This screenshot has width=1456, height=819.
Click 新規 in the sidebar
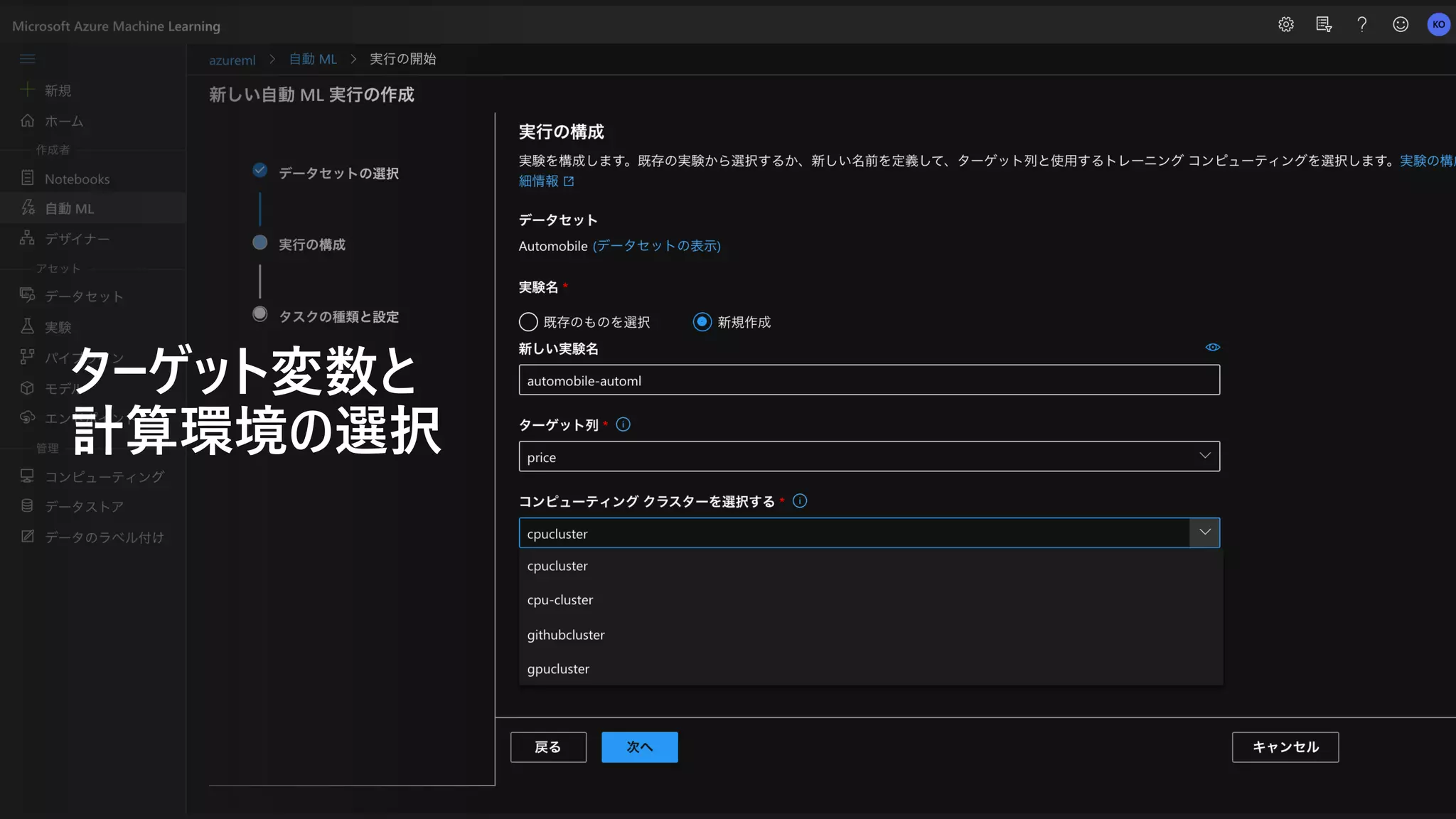click(58, 90)
